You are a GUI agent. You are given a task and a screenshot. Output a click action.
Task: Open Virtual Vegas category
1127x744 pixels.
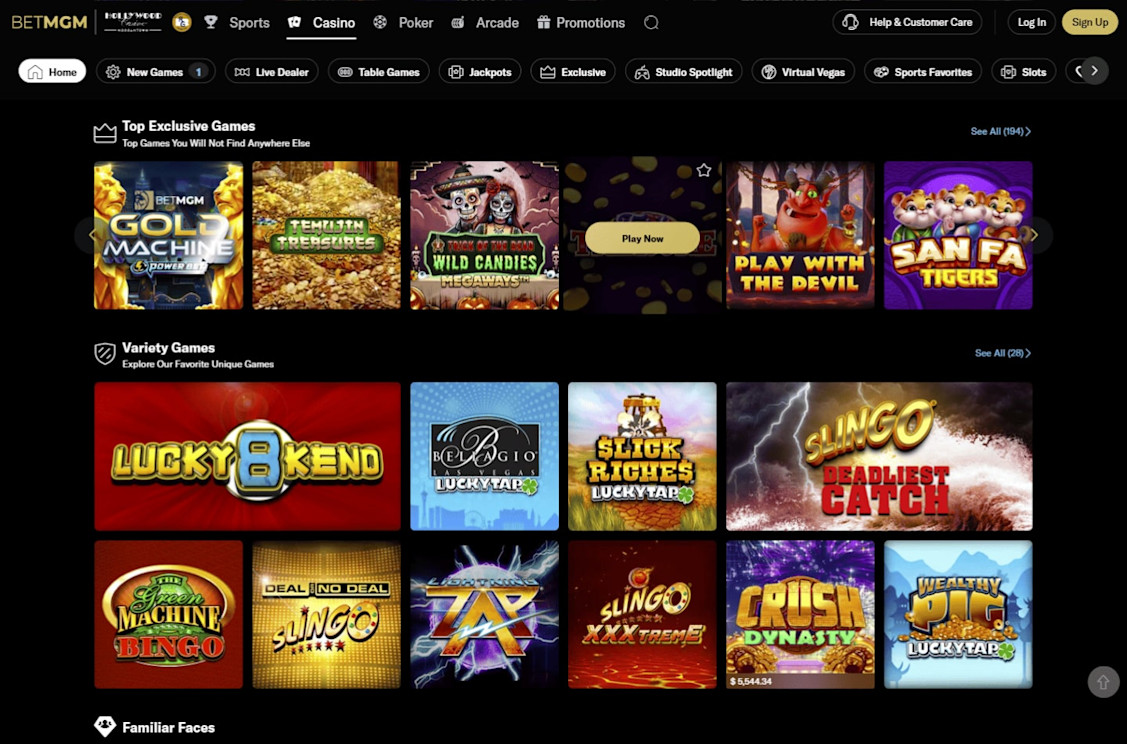(803, 71)
